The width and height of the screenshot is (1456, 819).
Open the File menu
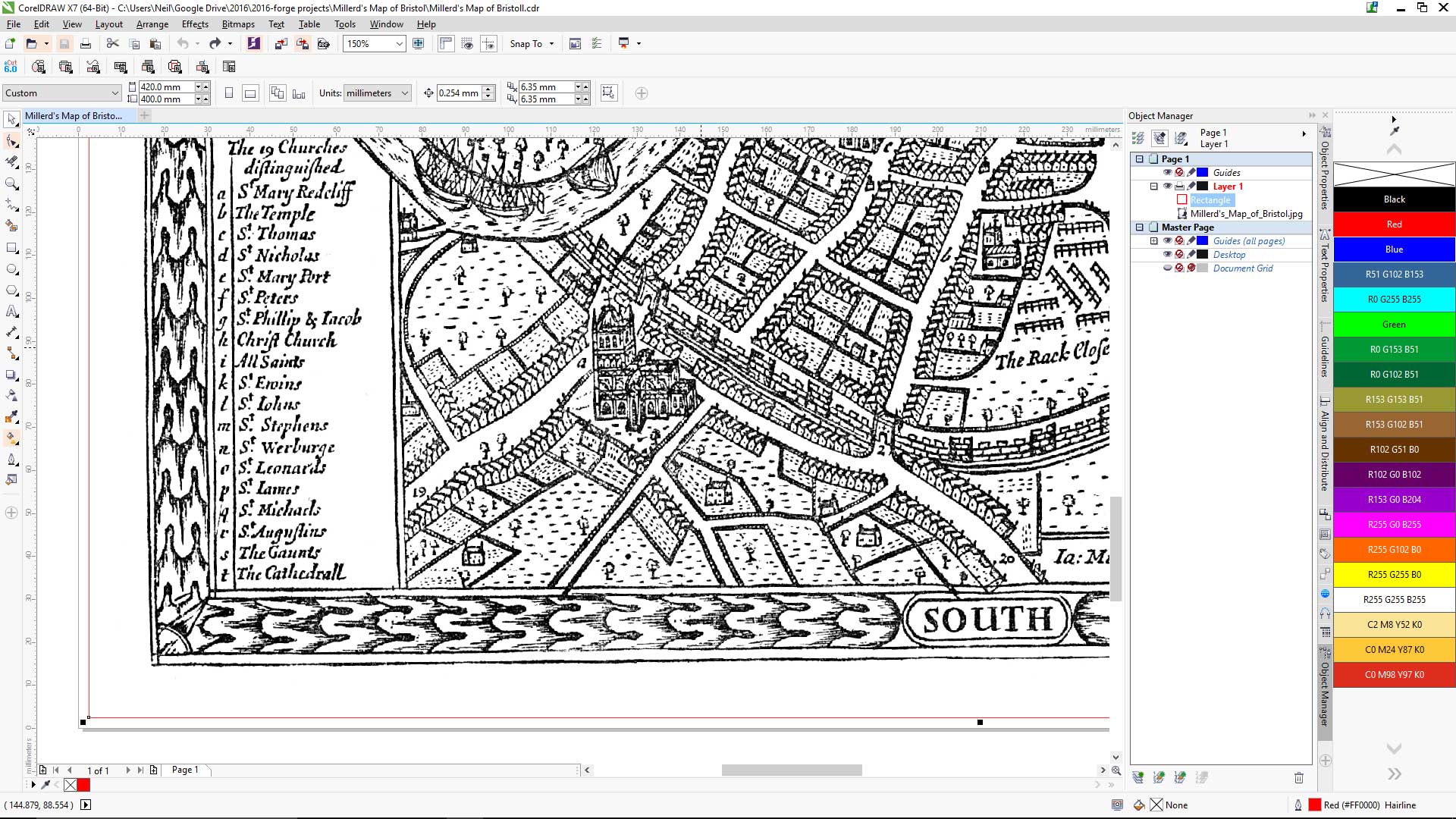click(x=14, y=24)
